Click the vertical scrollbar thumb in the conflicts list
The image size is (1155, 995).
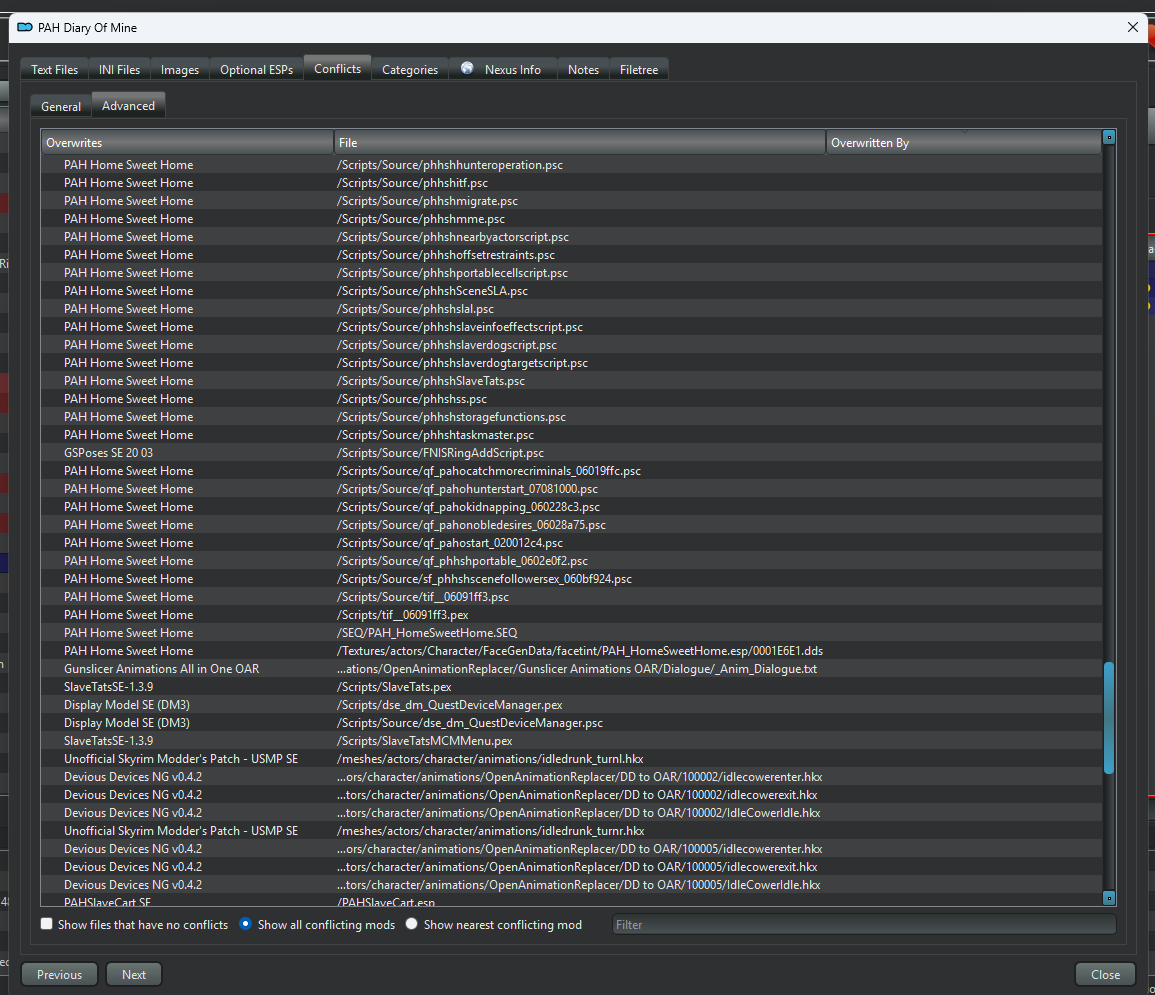tap(1109, 718)
